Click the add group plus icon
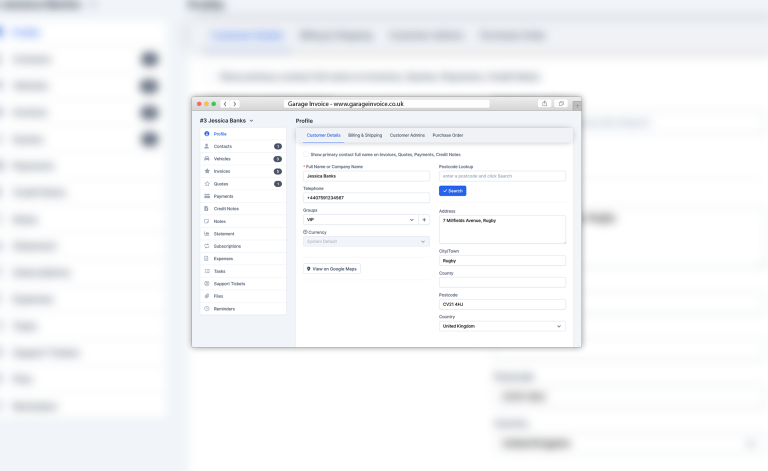768x471 pixels. (x=424, y=219)
